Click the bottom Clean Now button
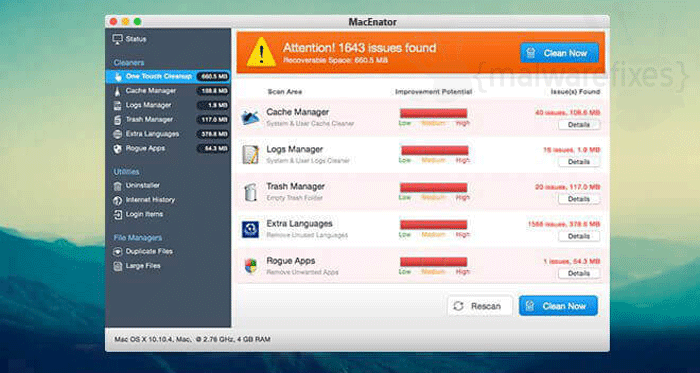Image resolution: width=700 pixels, height=373 pixels. (x=558, y=306)
